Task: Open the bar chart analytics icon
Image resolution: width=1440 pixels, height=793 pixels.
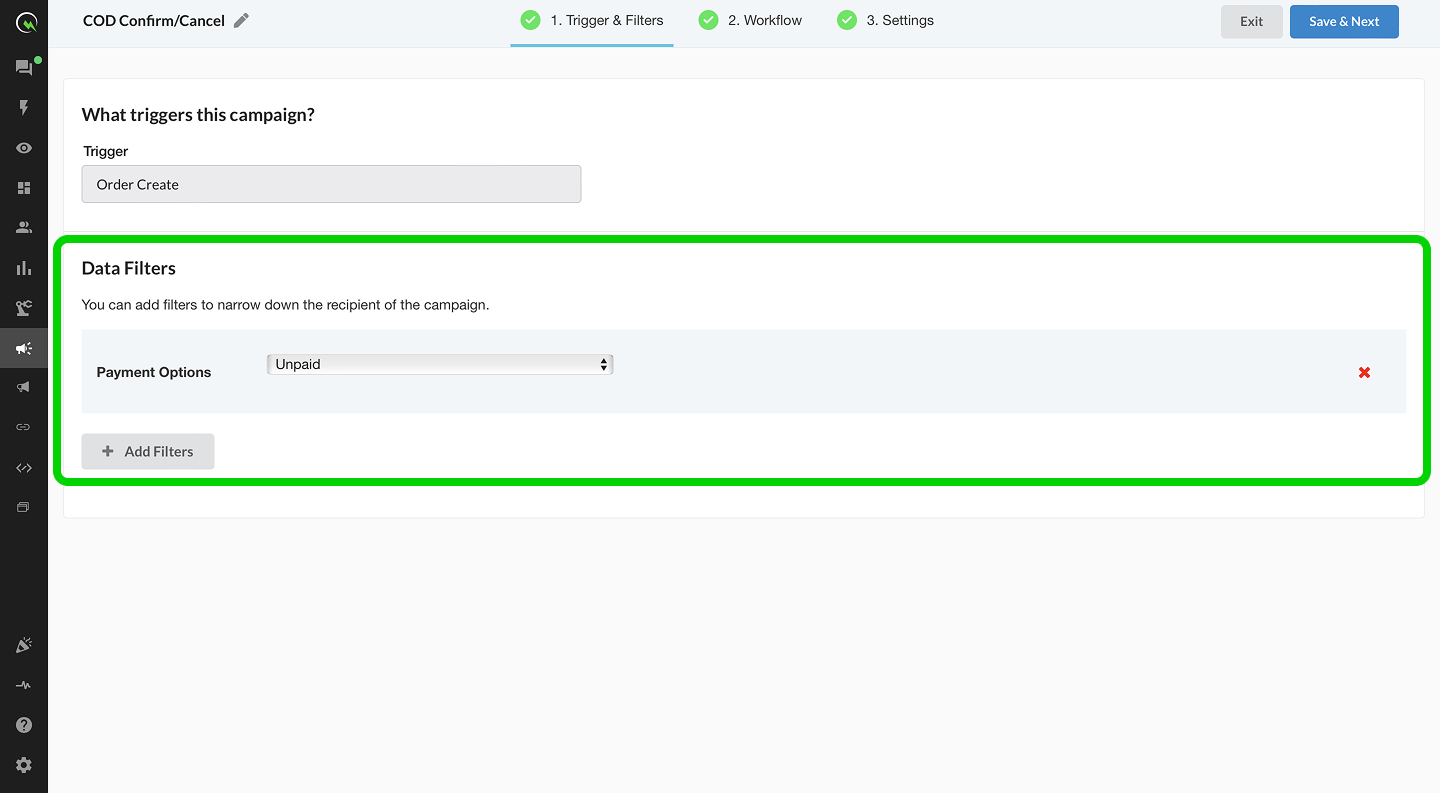Action: point(24,268)
